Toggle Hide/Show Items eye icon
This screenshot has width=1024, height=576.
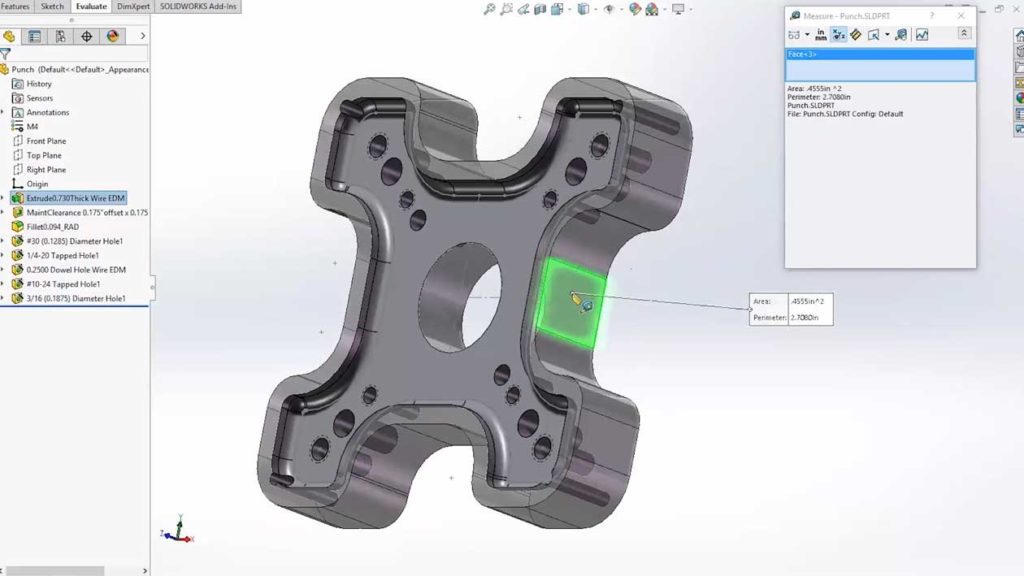point(609,9)
